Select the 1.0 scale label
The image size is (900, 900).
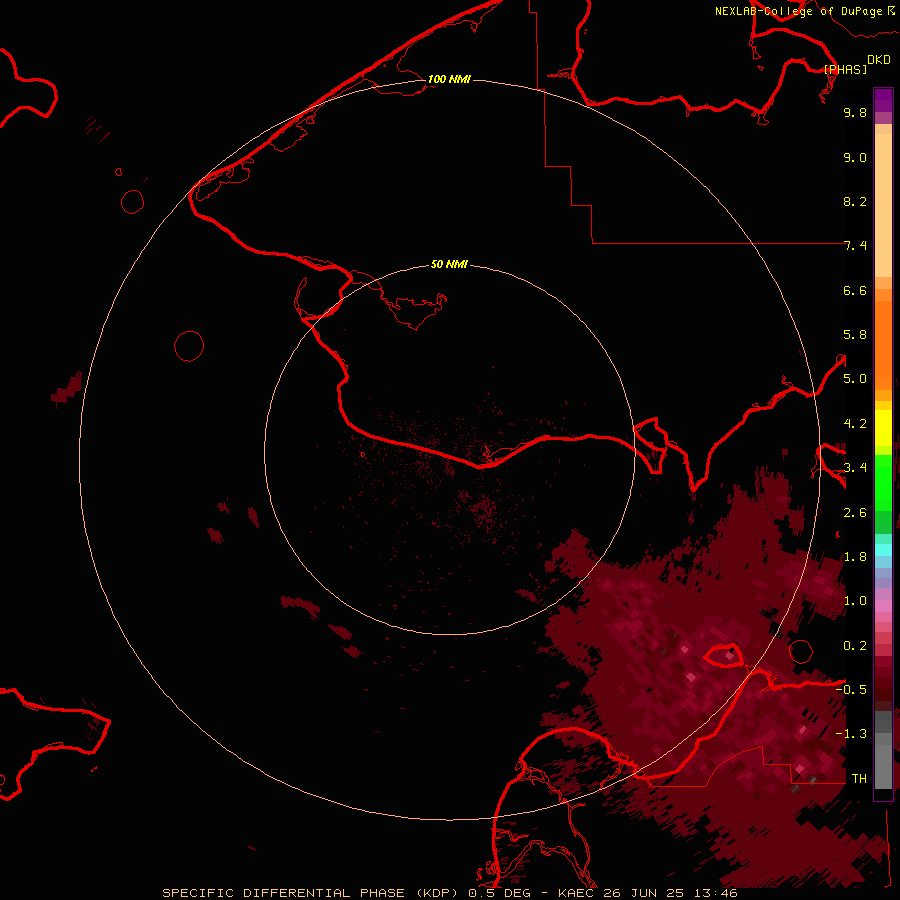pos(855,601)
